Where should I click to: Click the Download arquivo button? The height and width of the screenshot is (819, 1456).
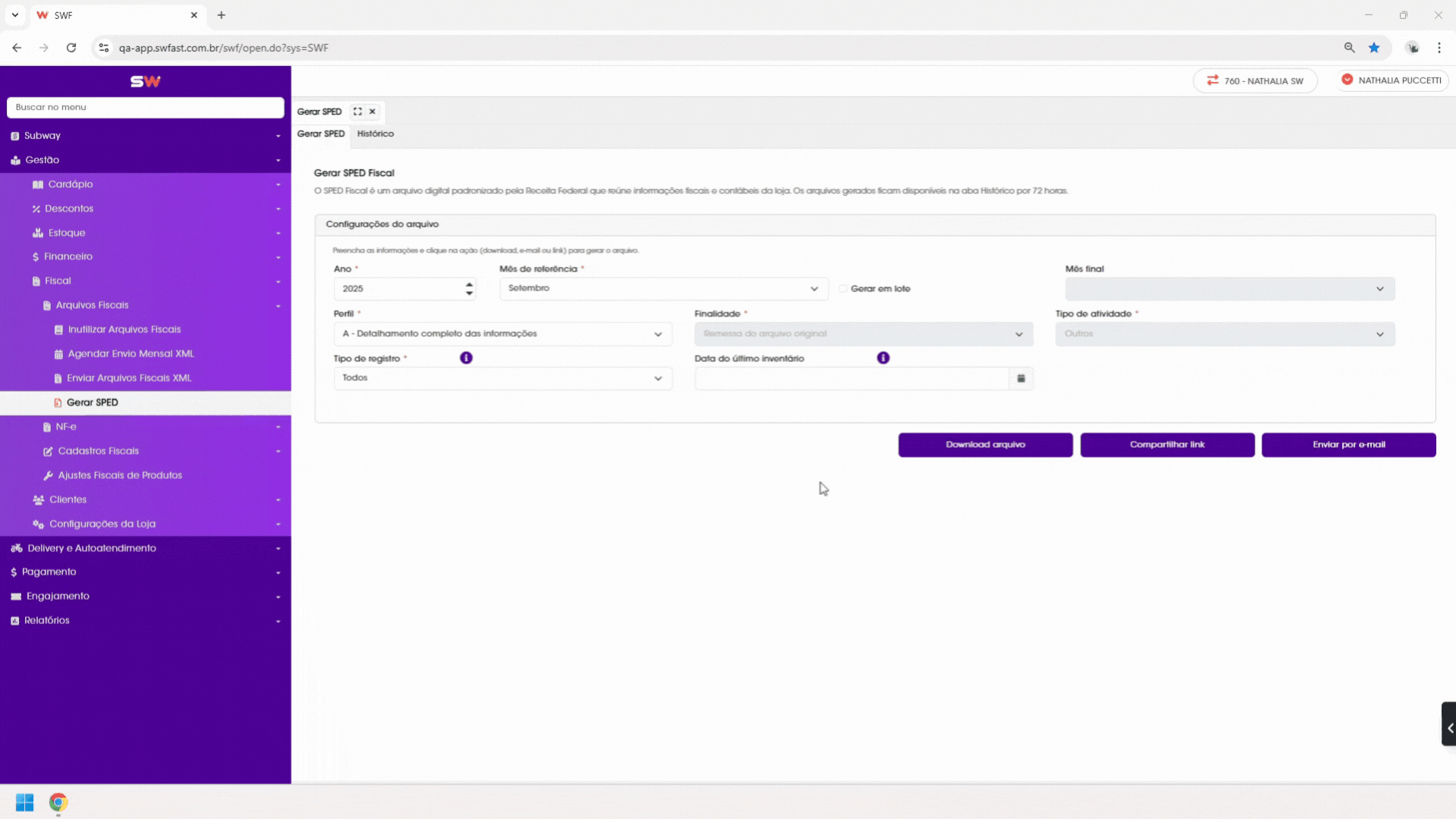pos(986,445)
